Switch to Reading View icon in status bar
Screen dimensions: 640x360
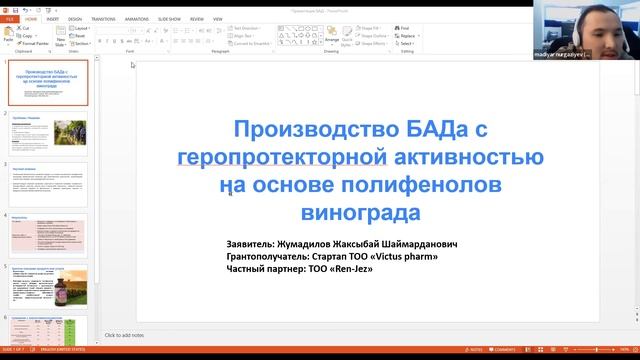[553, 350]
